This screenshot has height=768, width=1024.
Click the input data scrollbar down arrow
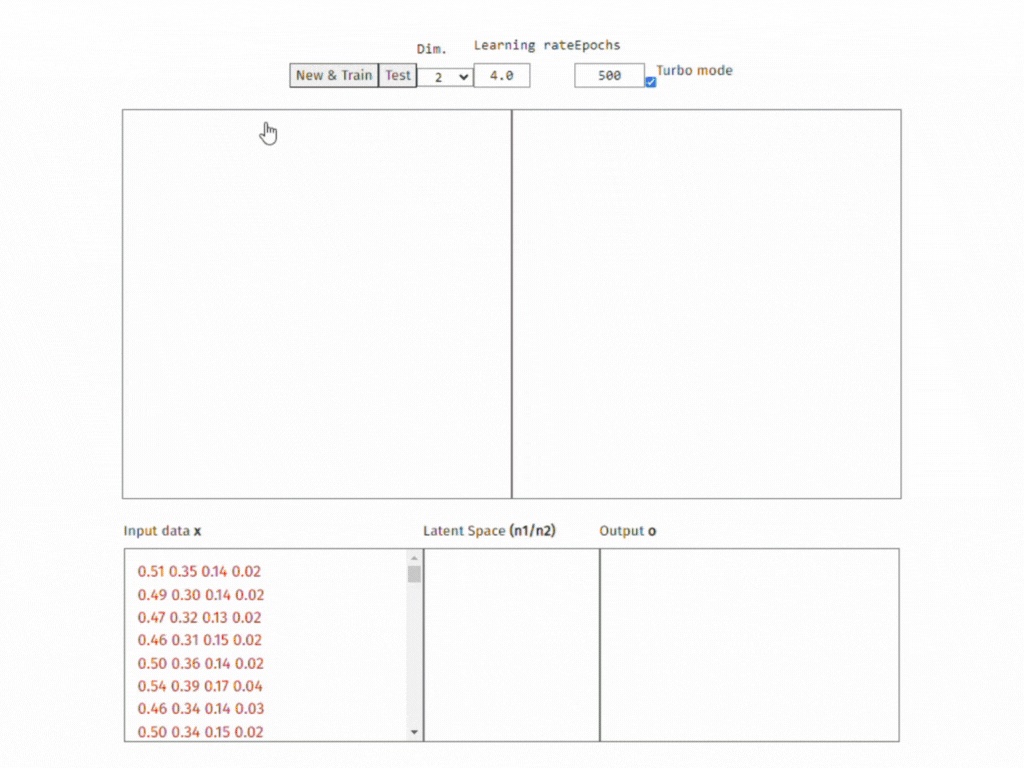click(414, 732)
